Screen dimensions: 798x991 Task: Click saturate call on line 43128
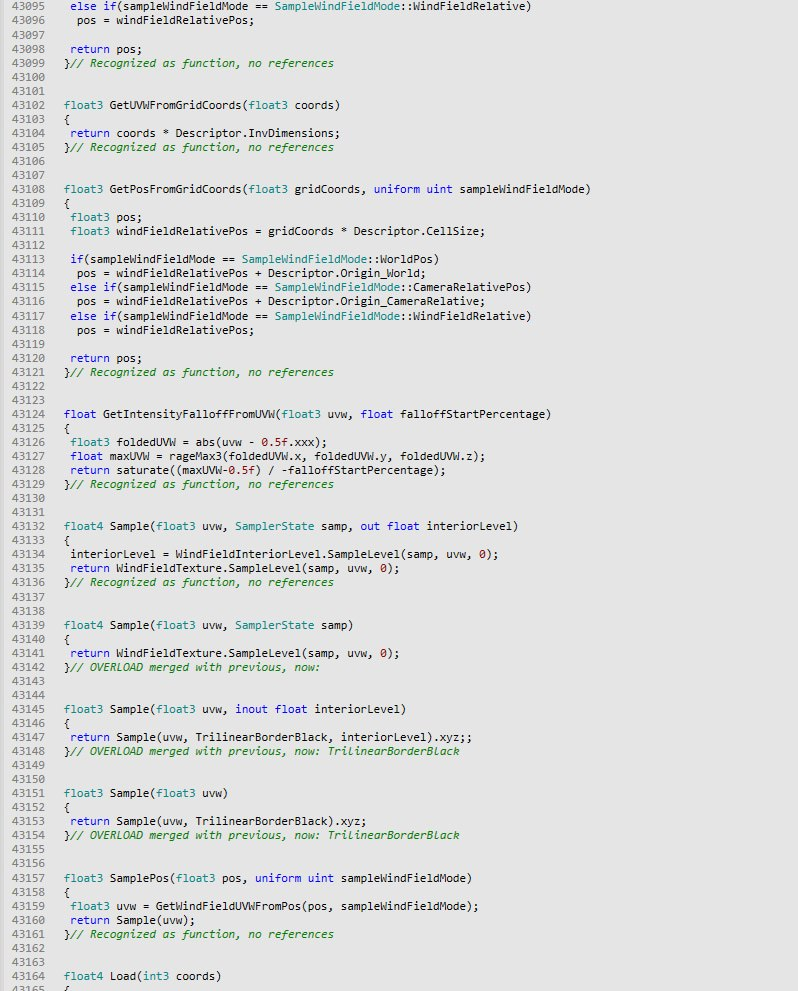point(143,470)
